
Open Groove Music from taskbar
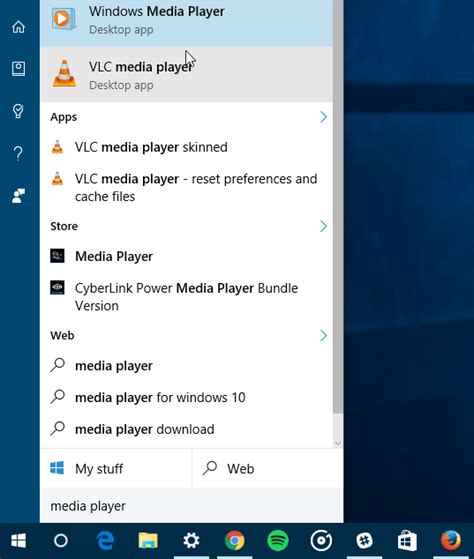pyautogui.click(x=321, y=541)
